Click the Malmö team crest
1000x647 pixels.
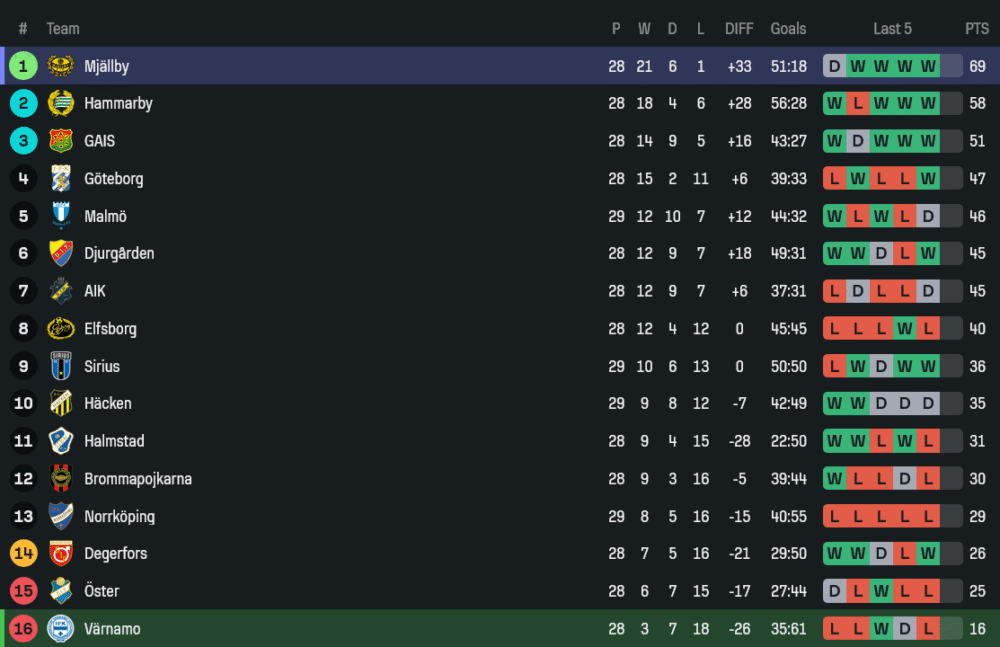click(x=61, y=216)
